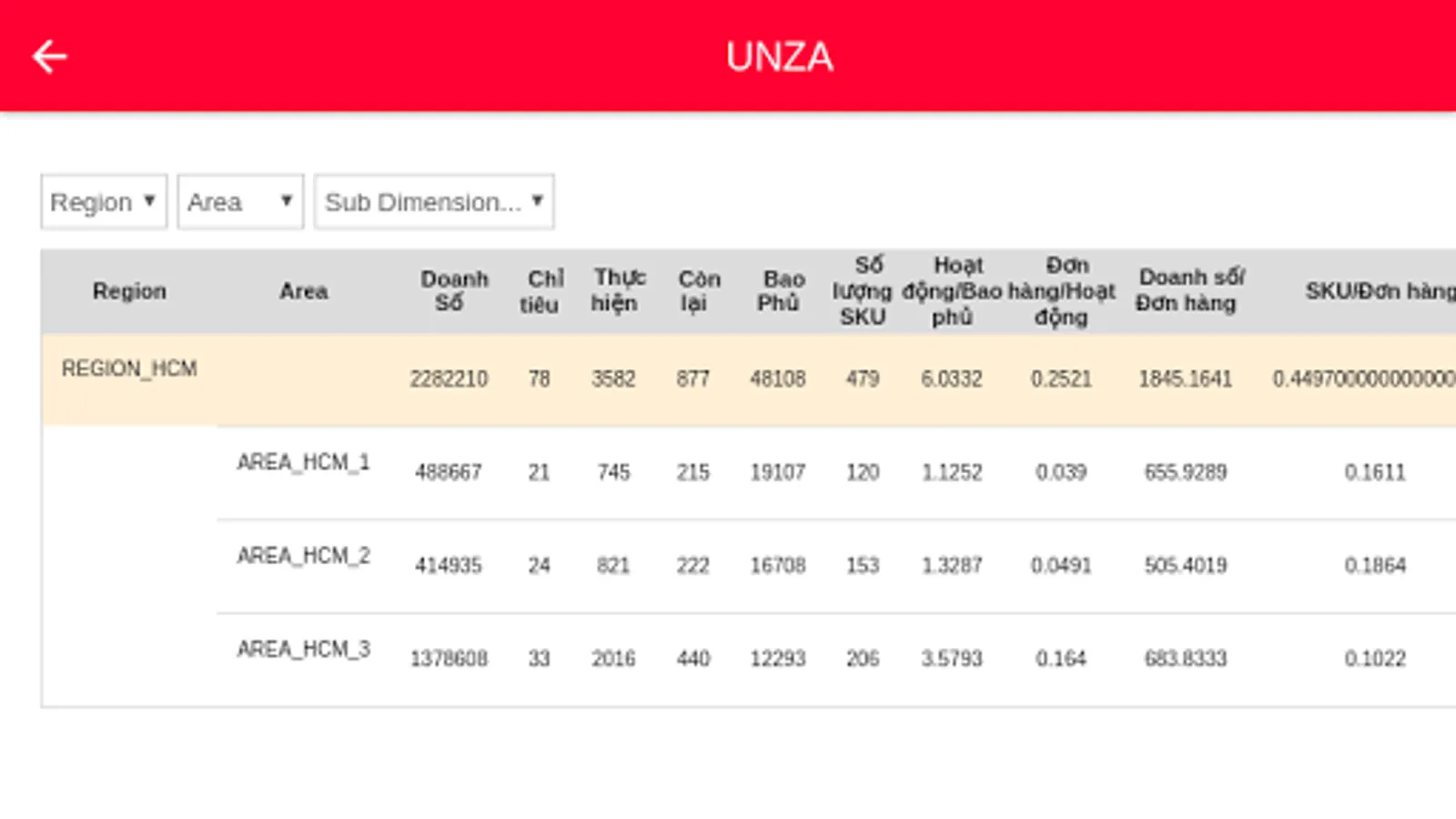Click the 745 achieved value
The image size is (1456, 819).
tap(613, 472)
